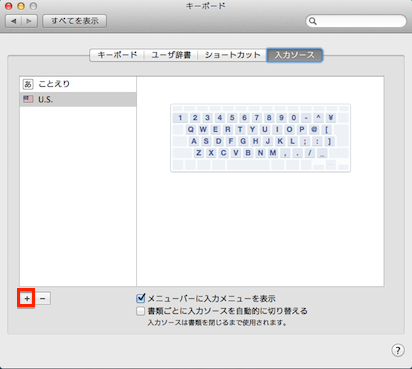Select U.S. in the input source list

click(x=78, y=99)
